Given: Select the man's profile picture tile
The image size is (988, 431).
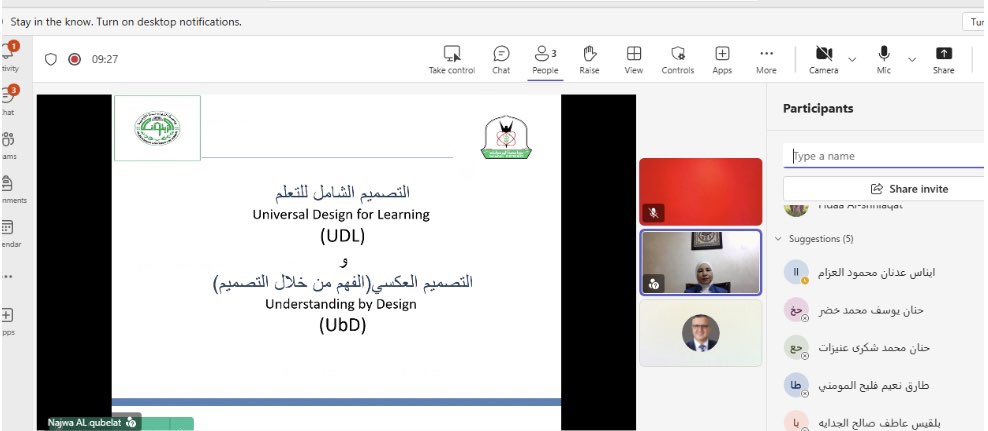Looking at the screenshot, I should [701, 333].
